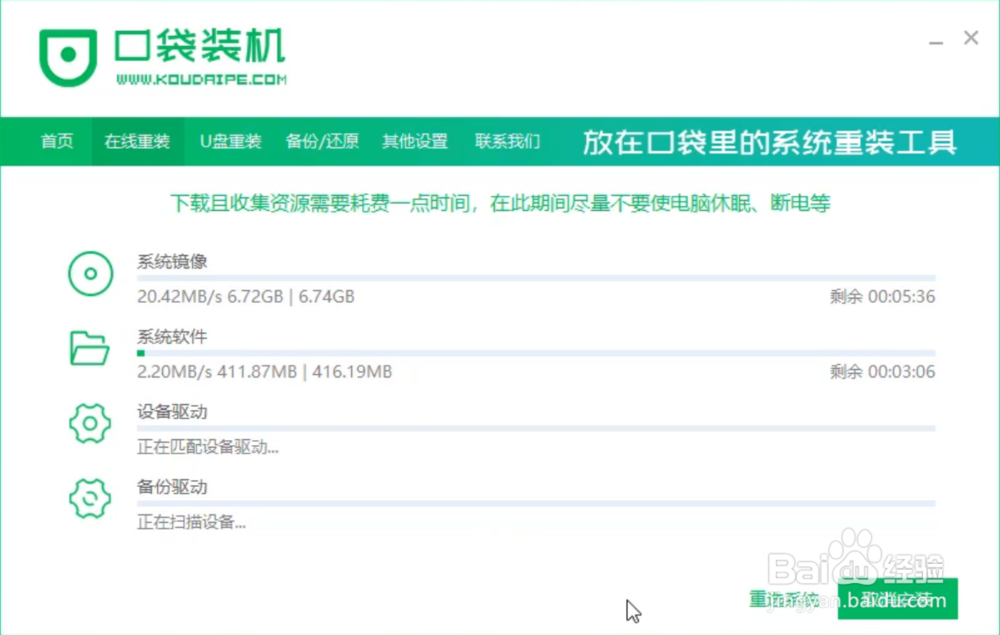This screenshot has height=635, width=1000.
Task: Click the 设备驱动 progress bar
Action: [x=536, y=428]
